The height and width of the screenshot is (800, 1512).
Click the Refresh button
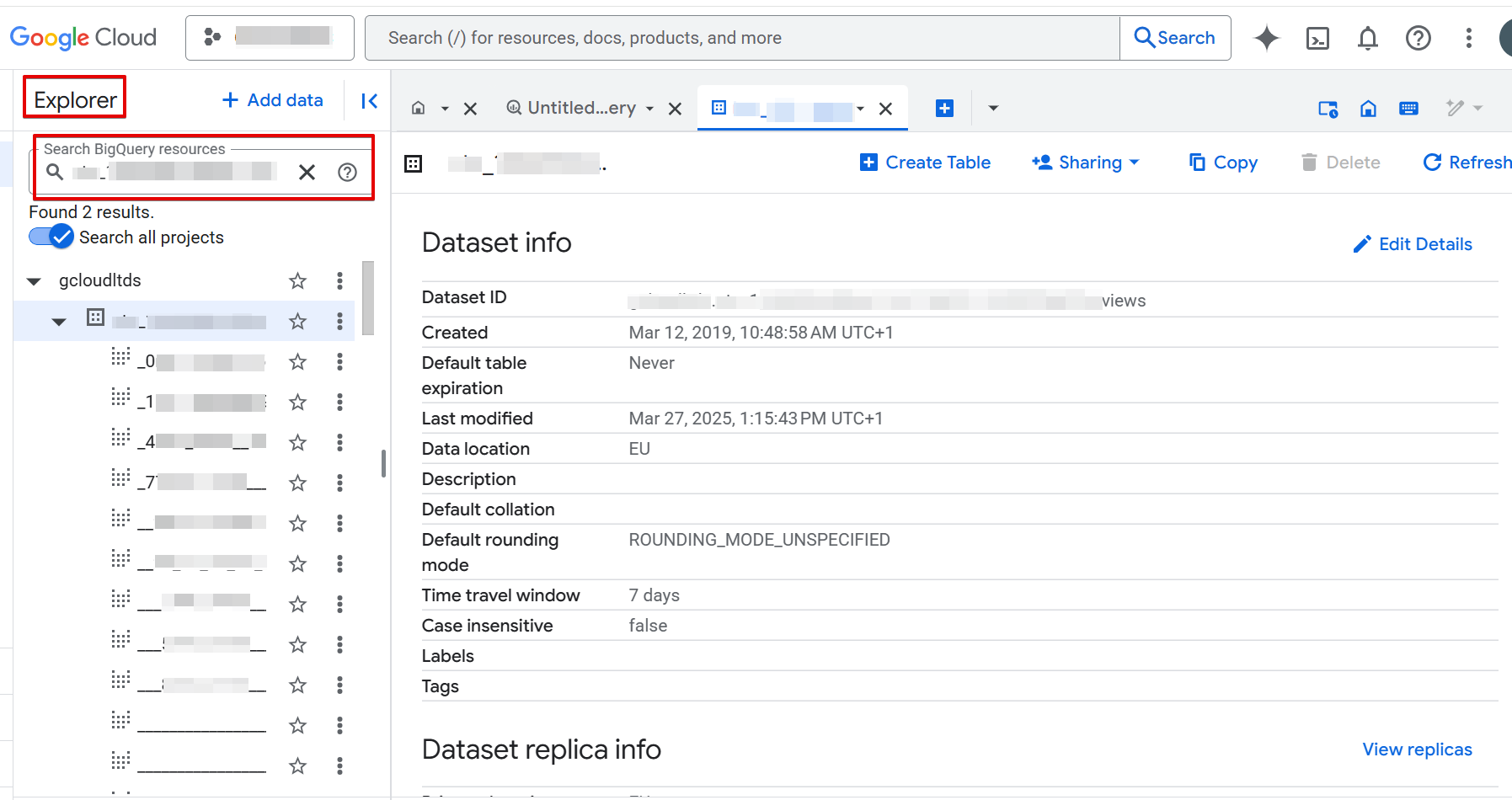pos(1467,163)
